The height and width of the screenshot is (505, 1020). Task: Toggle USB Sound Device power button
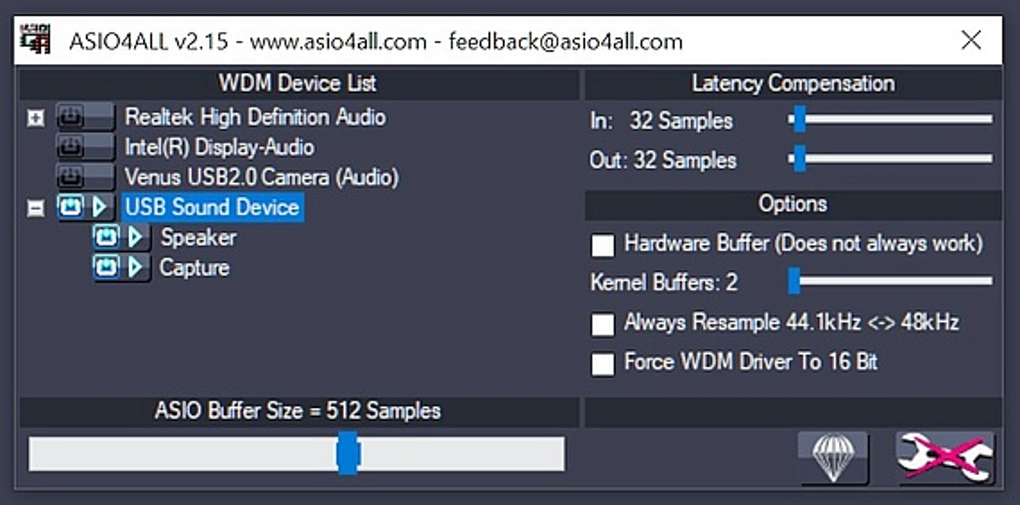coord(70,207)
